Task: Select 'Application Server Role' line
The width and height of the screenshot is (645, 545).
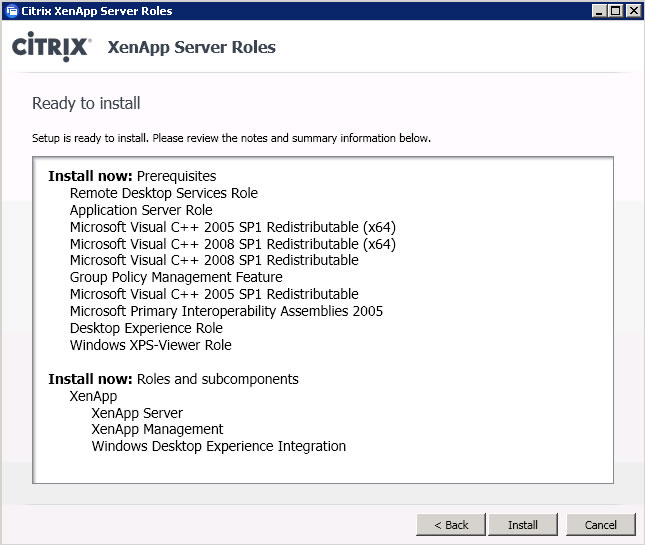Action: click(x=141, y=210)
